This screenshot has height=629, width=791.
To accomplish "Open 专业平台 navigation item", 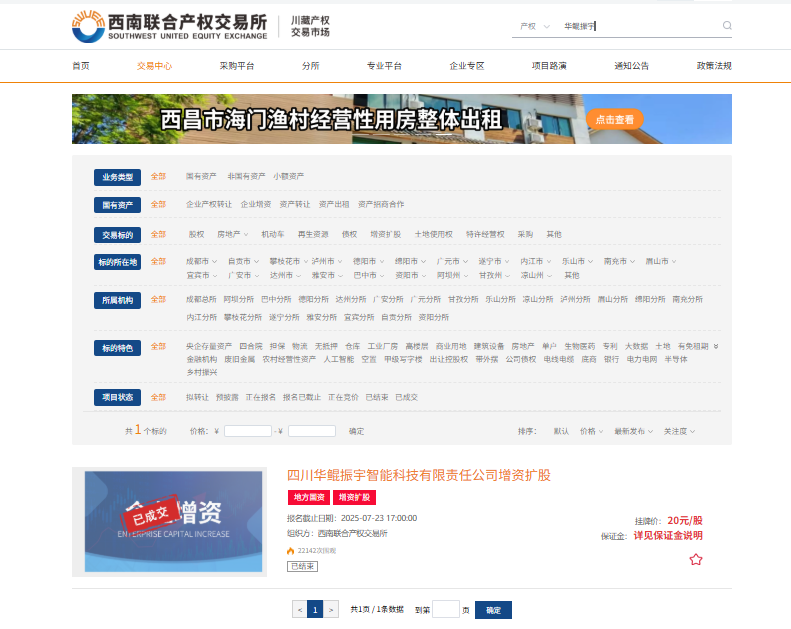I will [x=384, y=66].
